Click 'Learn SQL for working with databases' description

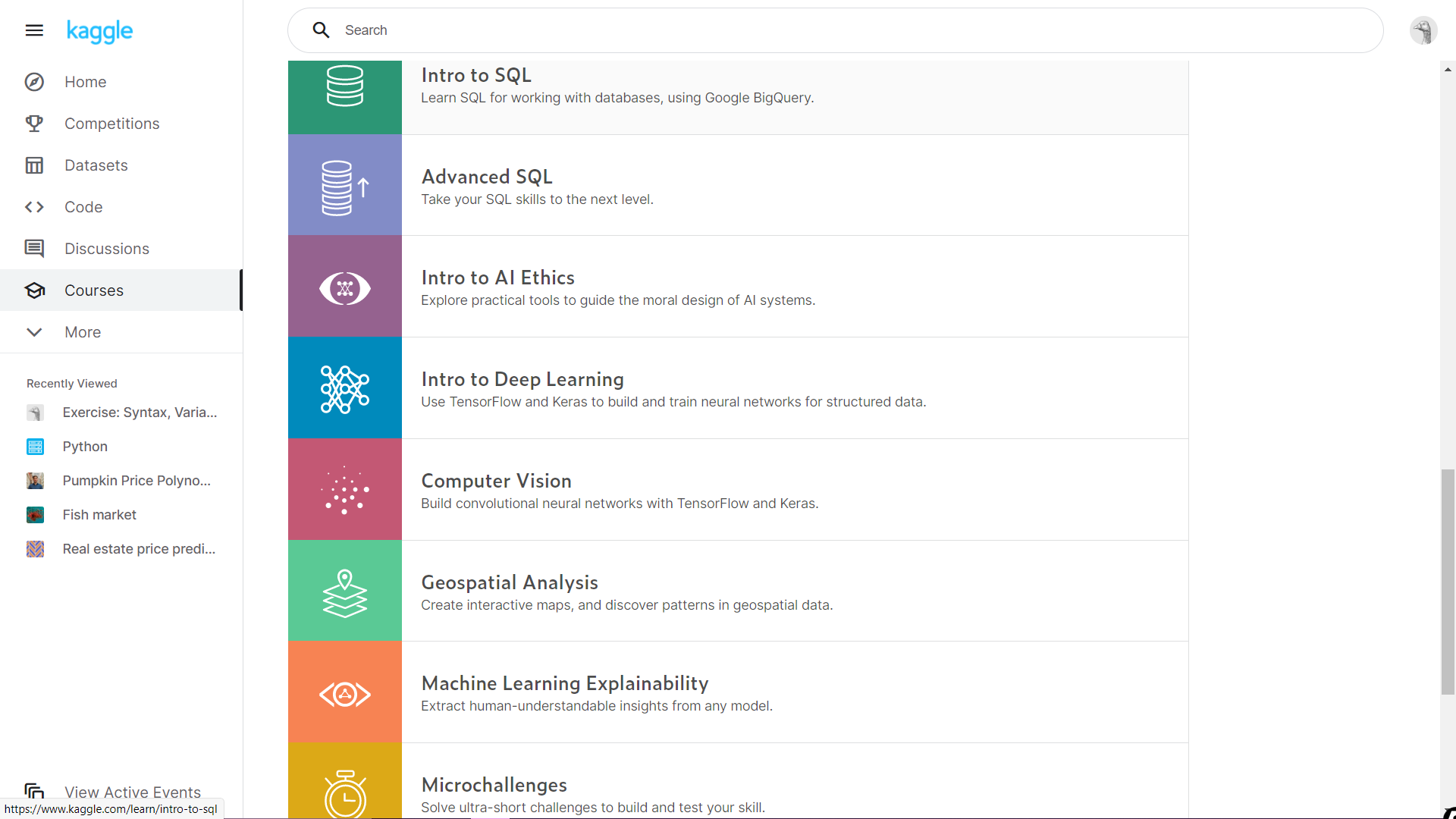617,98
